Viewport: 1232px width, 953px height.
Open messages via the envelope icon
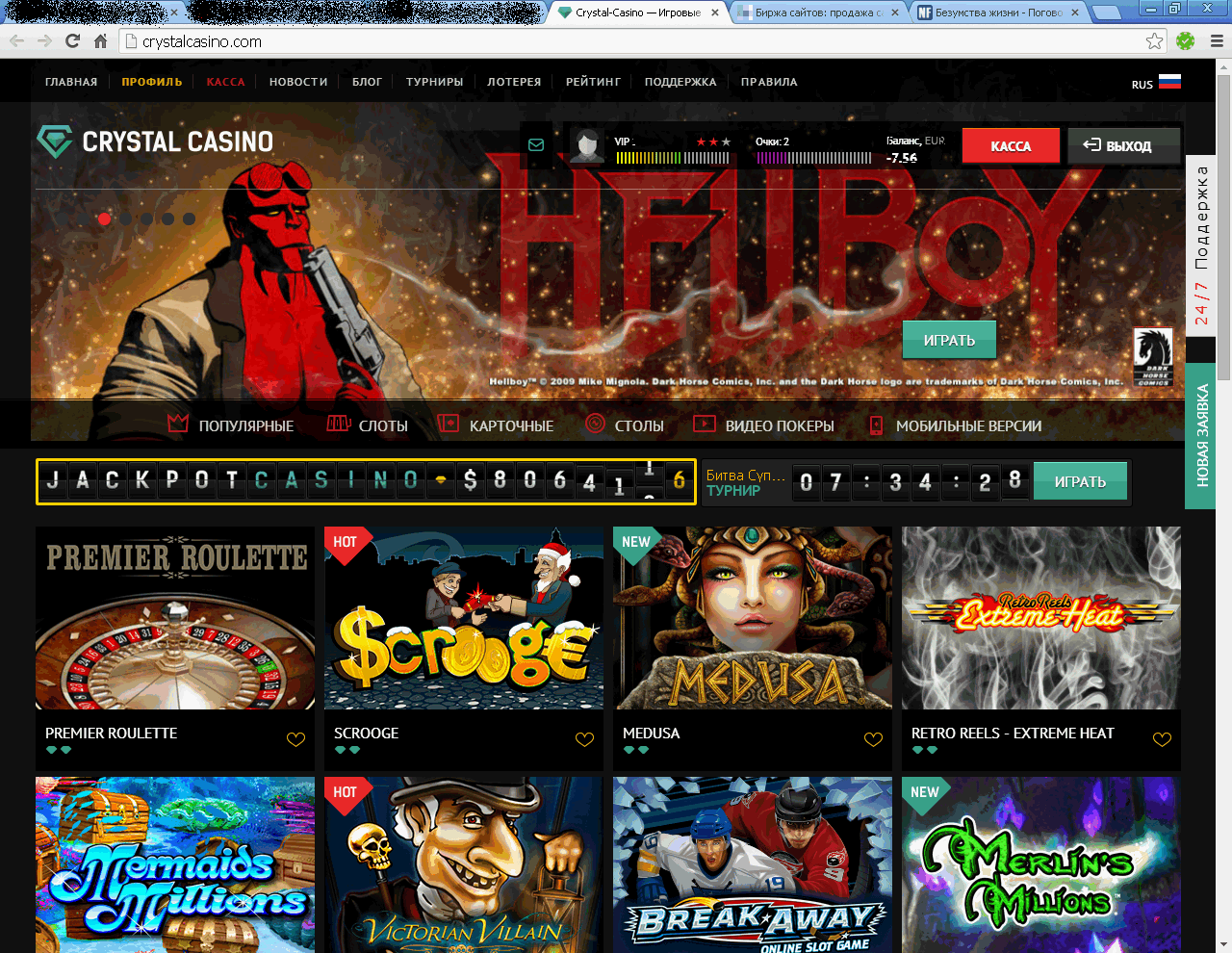coord(536,145)
